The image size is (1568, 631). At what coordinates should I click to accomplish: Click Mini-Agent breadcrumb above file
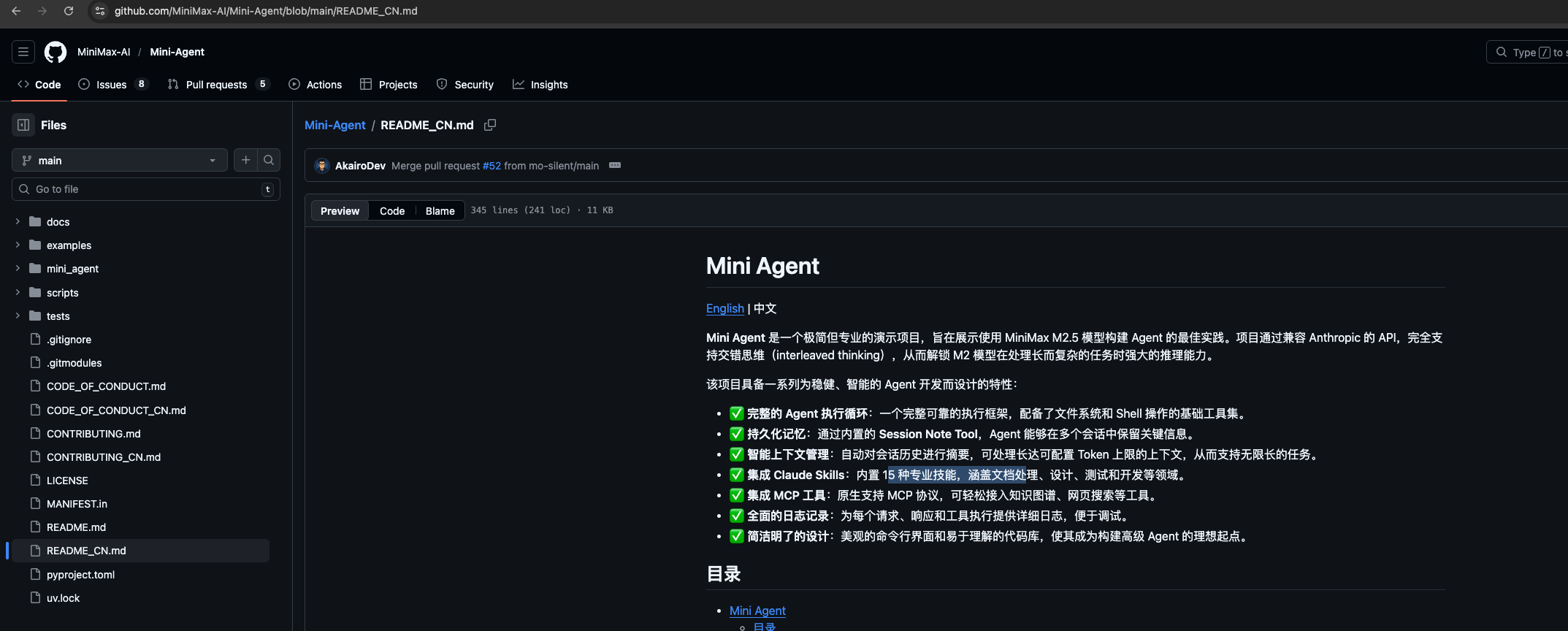point(335,125)
